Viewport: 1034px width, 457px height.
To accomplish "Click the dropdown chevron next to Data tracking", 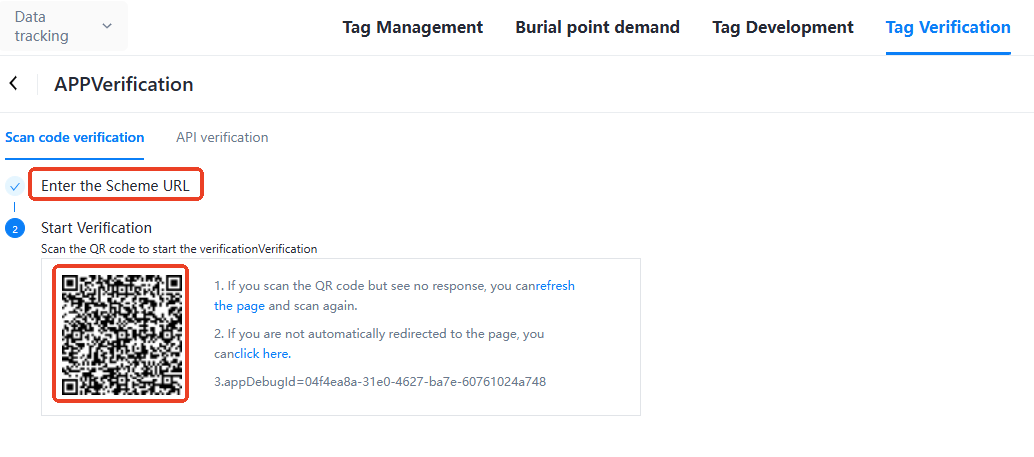I will pyautogui.click(x=107, y=27).
